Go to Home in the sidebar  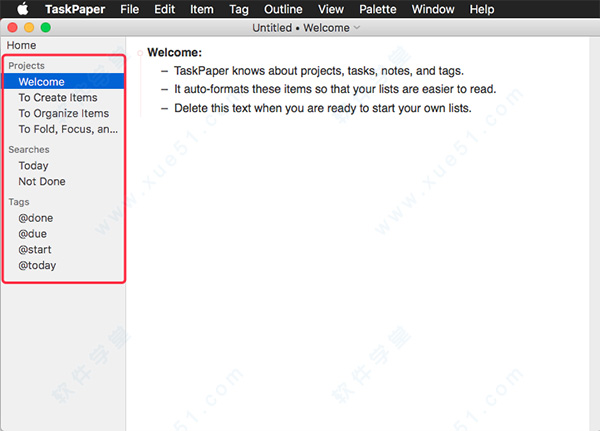tap(21, 45)
